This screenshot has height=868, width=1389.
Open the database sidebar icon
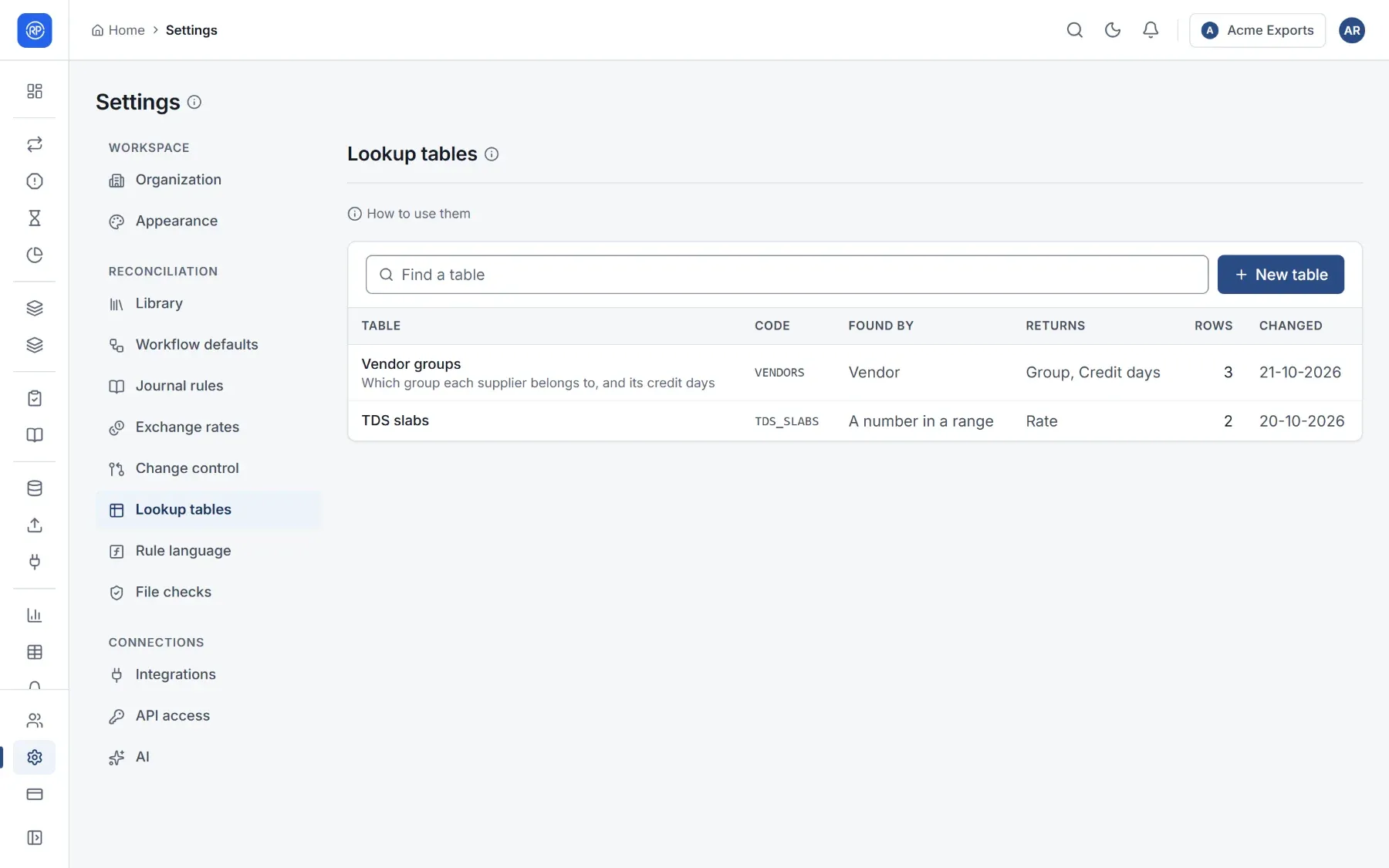tap(35, 488)
